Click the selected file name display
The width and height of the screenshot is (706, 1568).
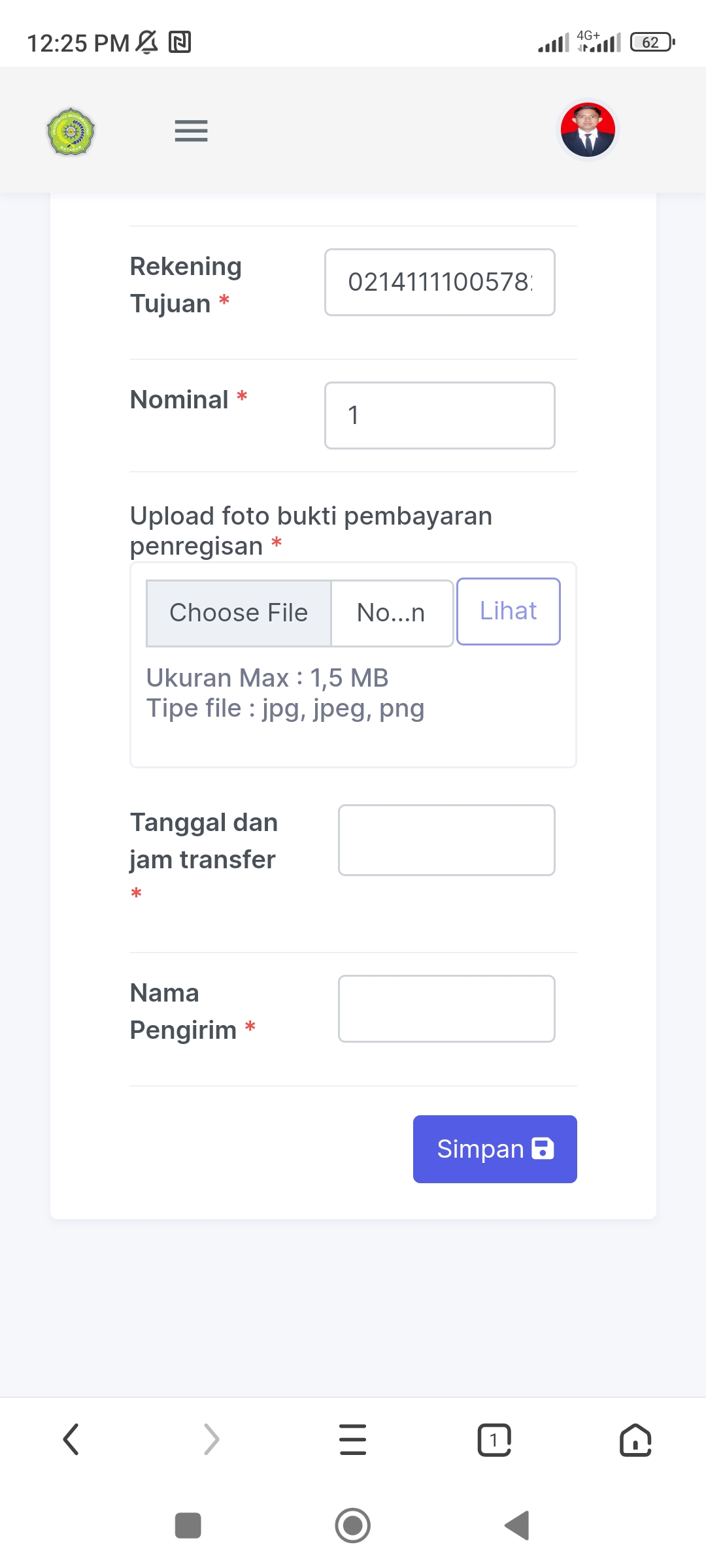[x=392, y=613]
